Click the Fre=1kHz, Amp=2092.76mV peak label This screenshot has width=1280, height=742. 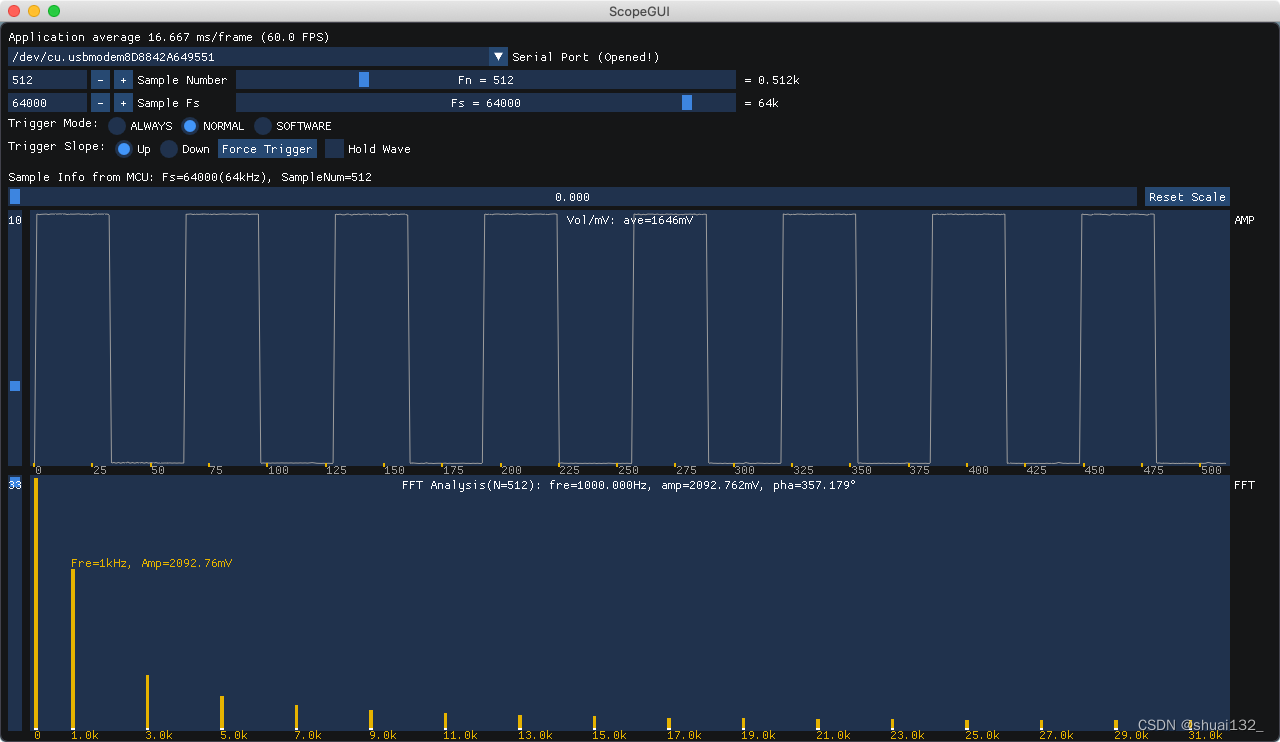tap(152, 564)
